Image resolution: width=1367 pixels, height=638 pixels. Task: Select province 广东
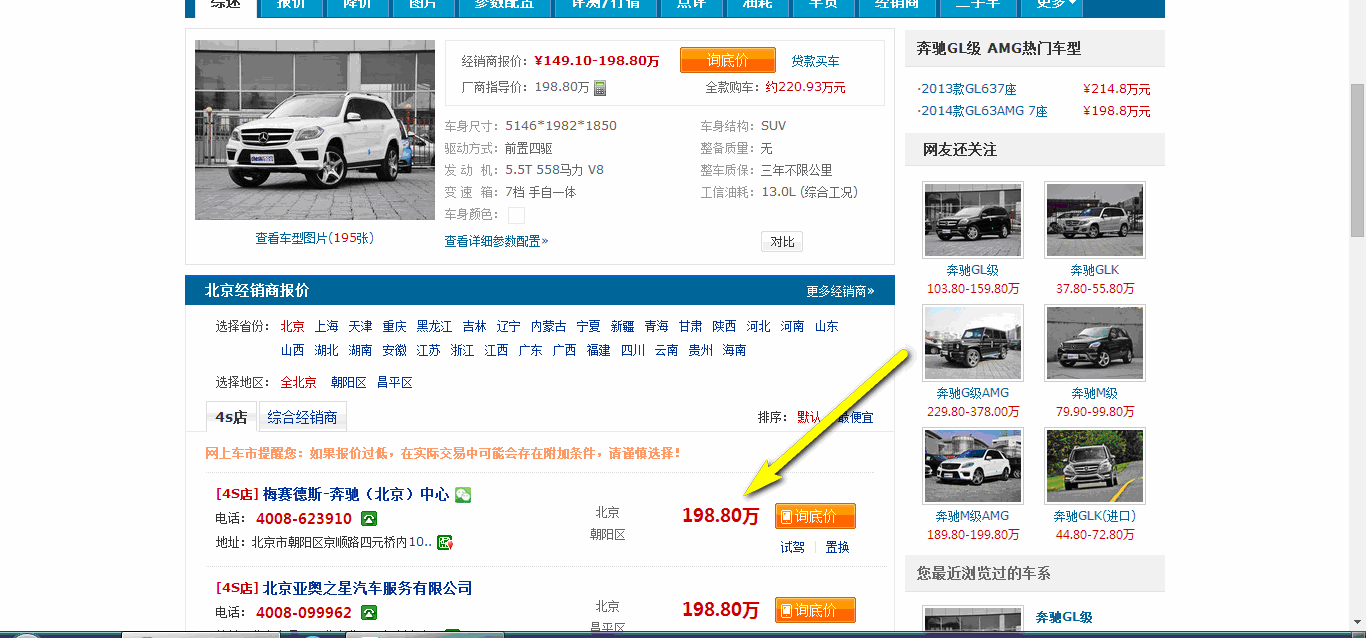531,350
